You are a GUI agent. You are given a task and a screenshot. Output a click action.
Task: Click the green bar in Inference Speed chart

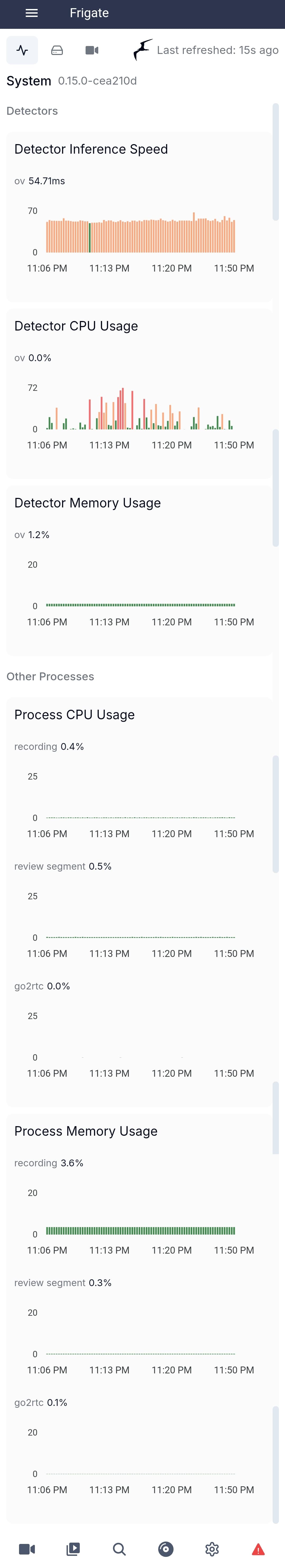pyautogui.click(x=90, y=237)
